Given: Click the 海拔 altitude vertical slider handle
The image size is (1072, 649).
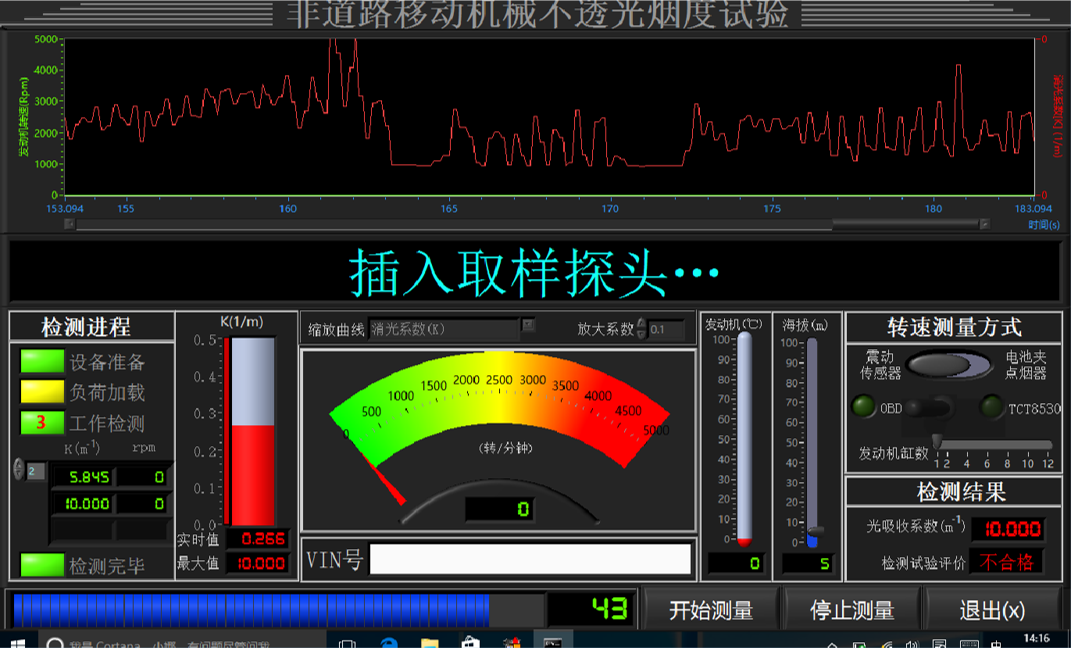Looking at the screenshot, I should click(x=815, y=531).
